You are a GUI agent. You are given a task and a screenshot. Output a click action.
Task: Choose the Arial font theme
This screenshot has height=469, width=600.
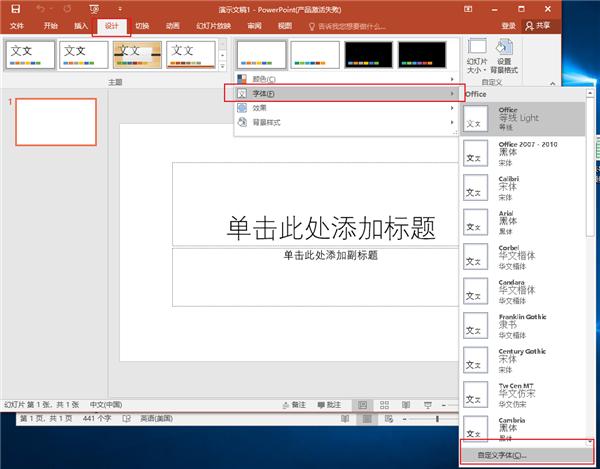tap(523, 222)
